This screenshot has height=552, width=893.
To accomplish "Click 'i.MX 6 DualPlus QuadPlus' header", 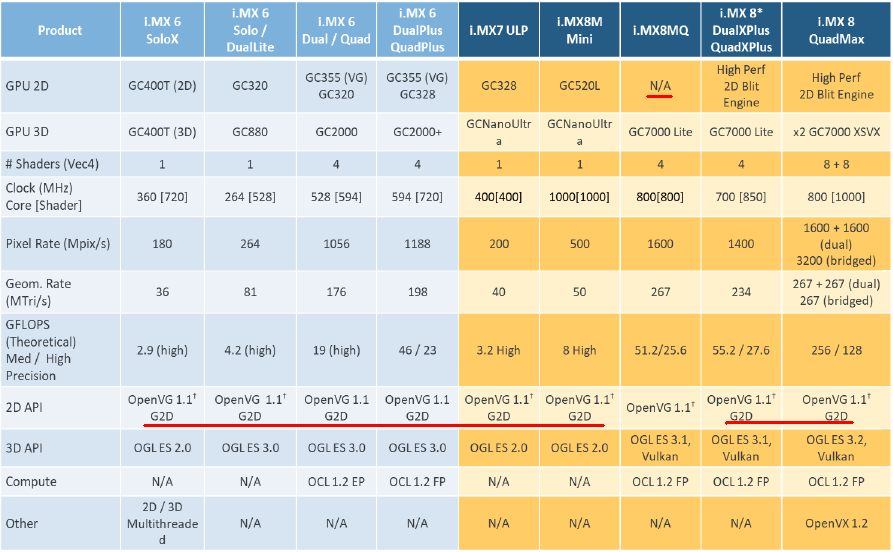I will point(417,30).
